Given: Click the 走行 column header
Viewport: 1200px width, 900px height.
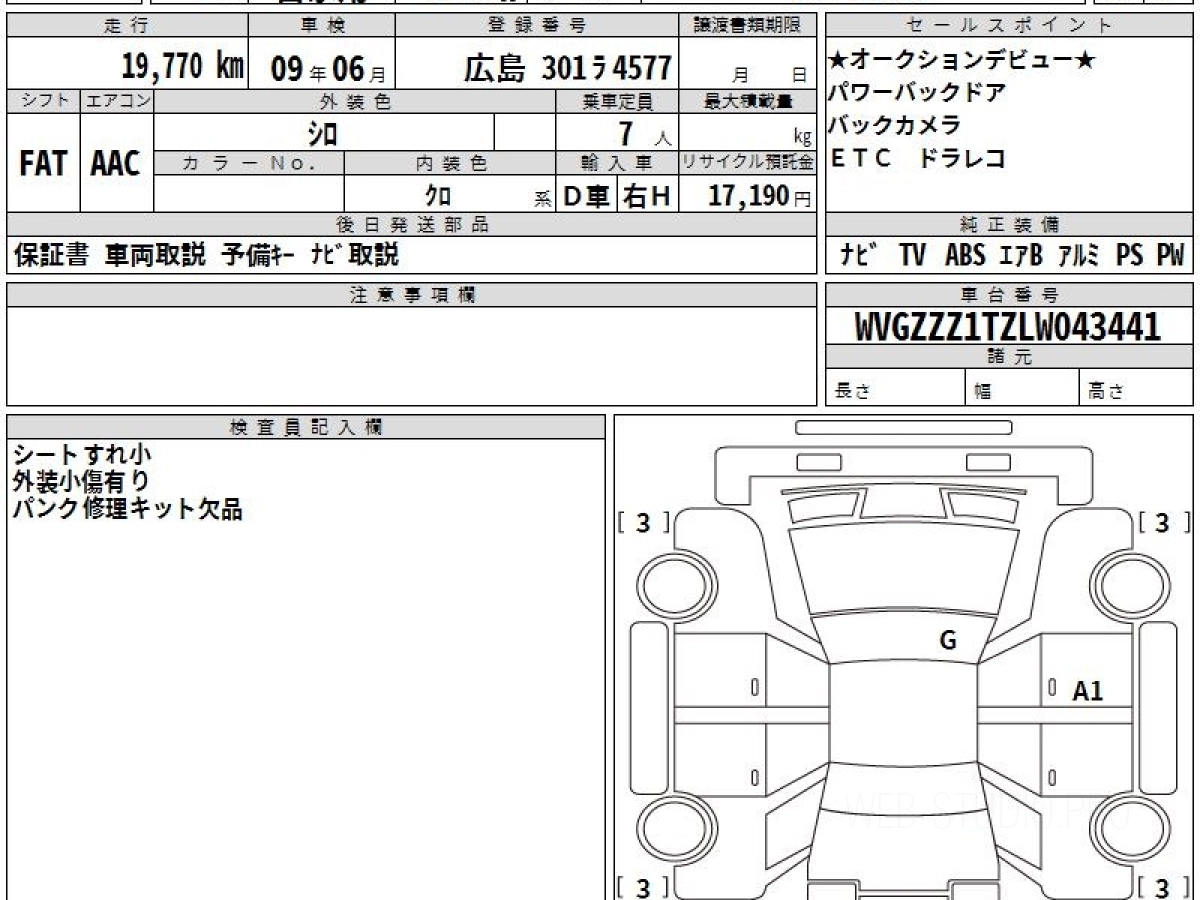Looking at the screenshot, I should [x=125, y=26].
